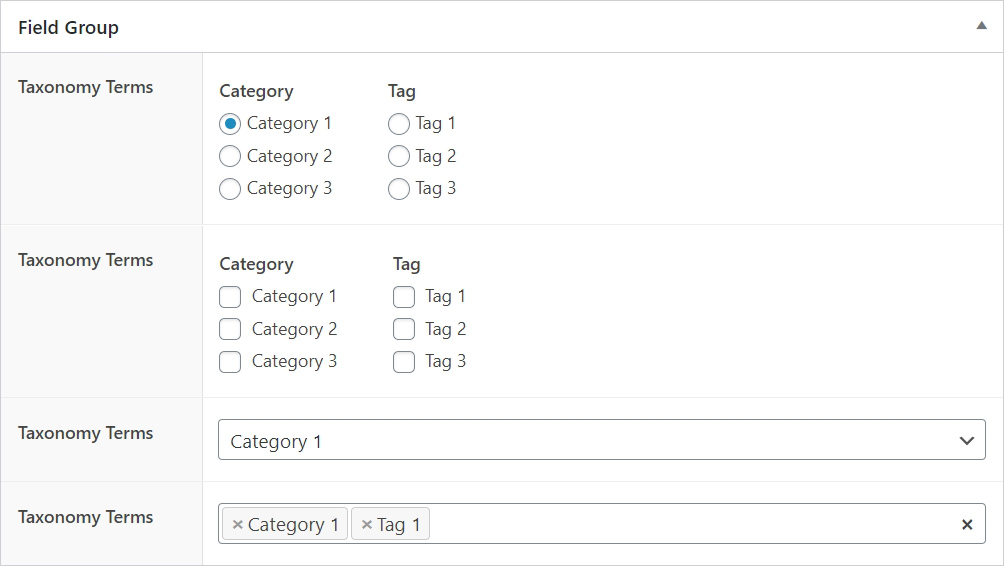The width and height of the screenshot is (1004, 566).
Task: Check the Tag 2 checkbox
Action: coord(404,329)
